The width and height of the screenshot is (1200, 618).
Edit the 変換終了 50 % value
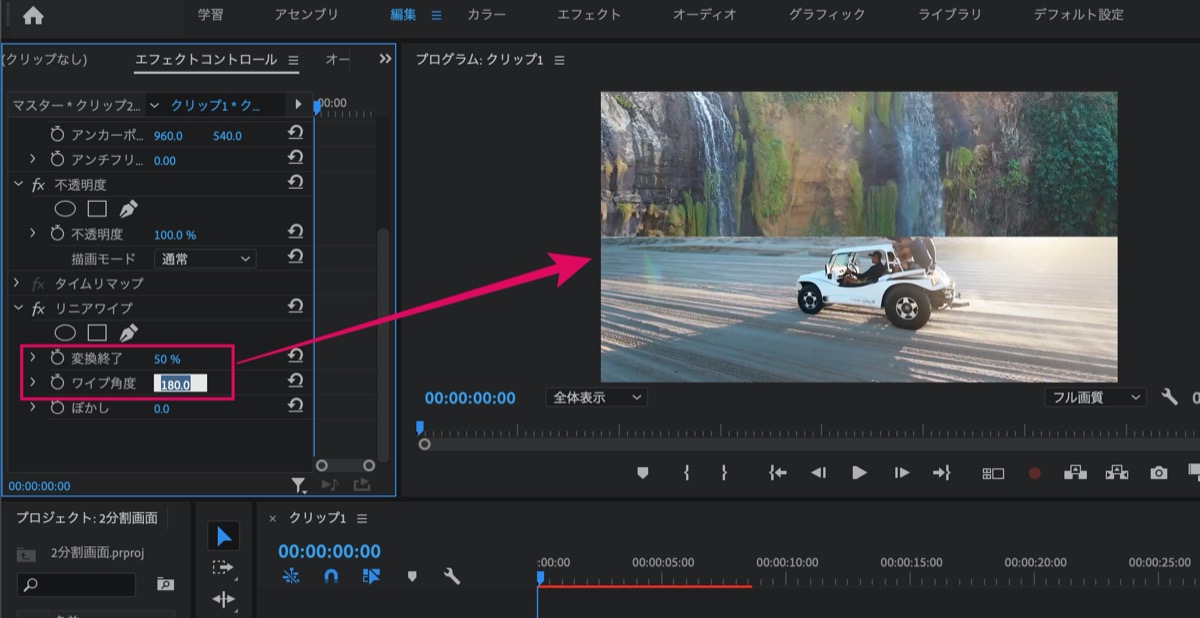click(167, 359)
